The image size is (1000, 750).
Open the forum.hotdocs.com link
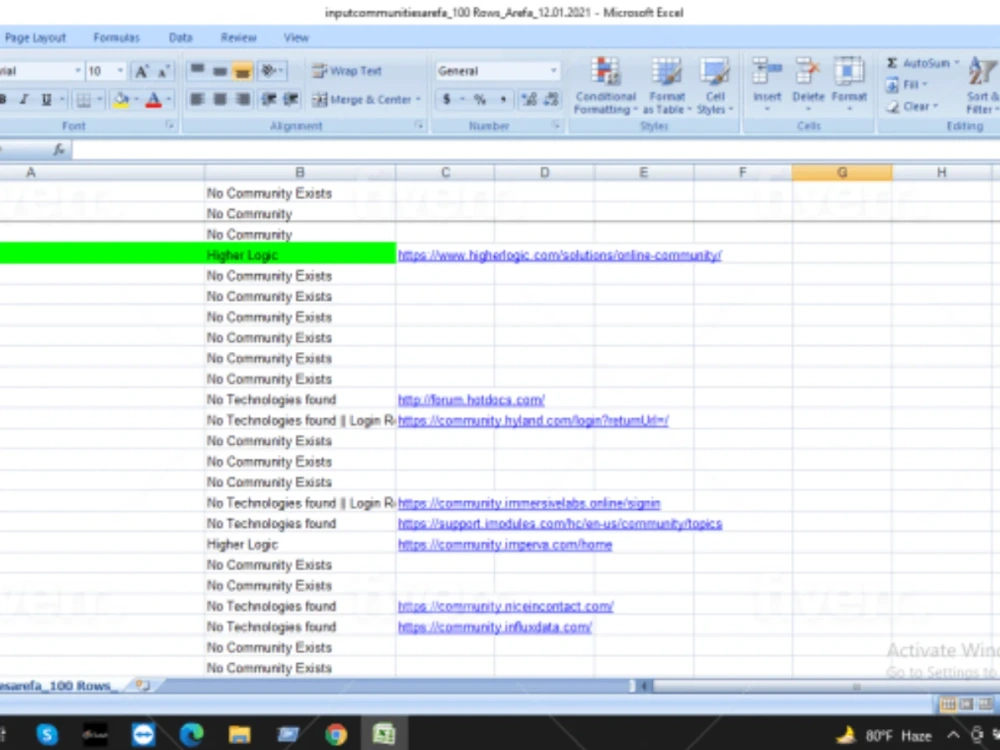point(470,399)
